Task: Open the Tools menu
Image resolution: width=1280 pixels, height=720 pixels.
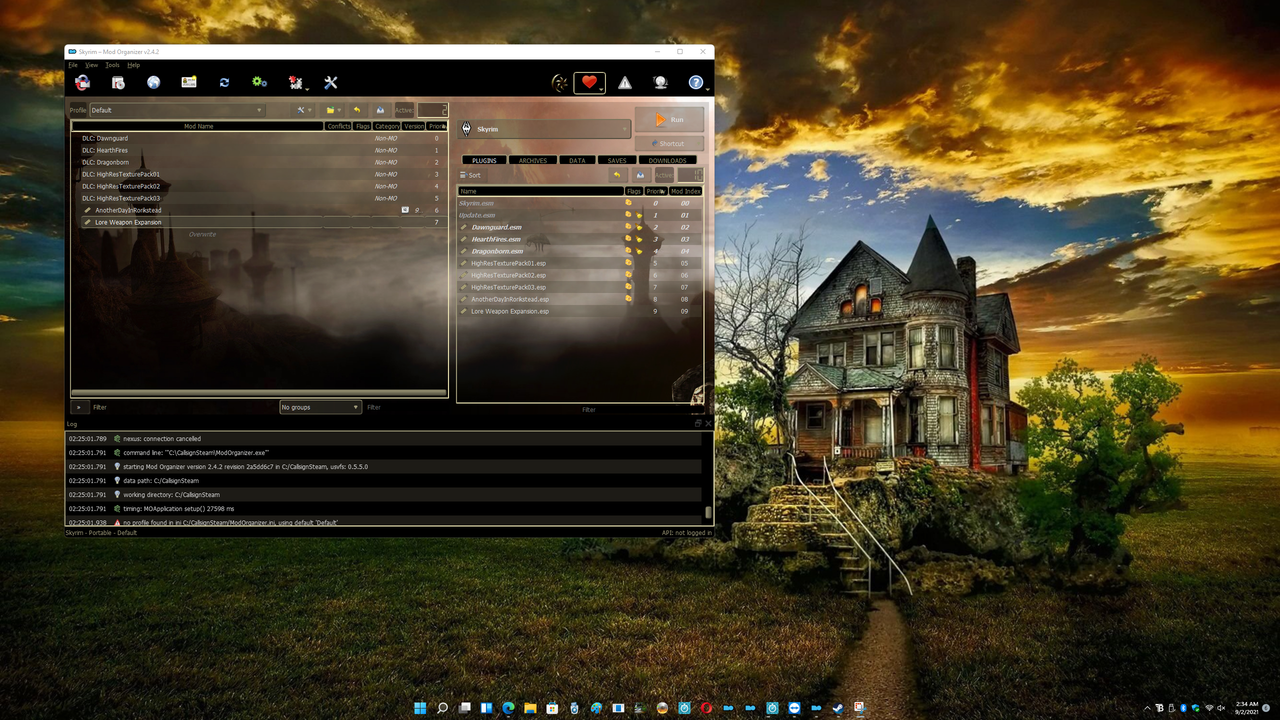Action: pyautogui.click(x=113, y=65)
